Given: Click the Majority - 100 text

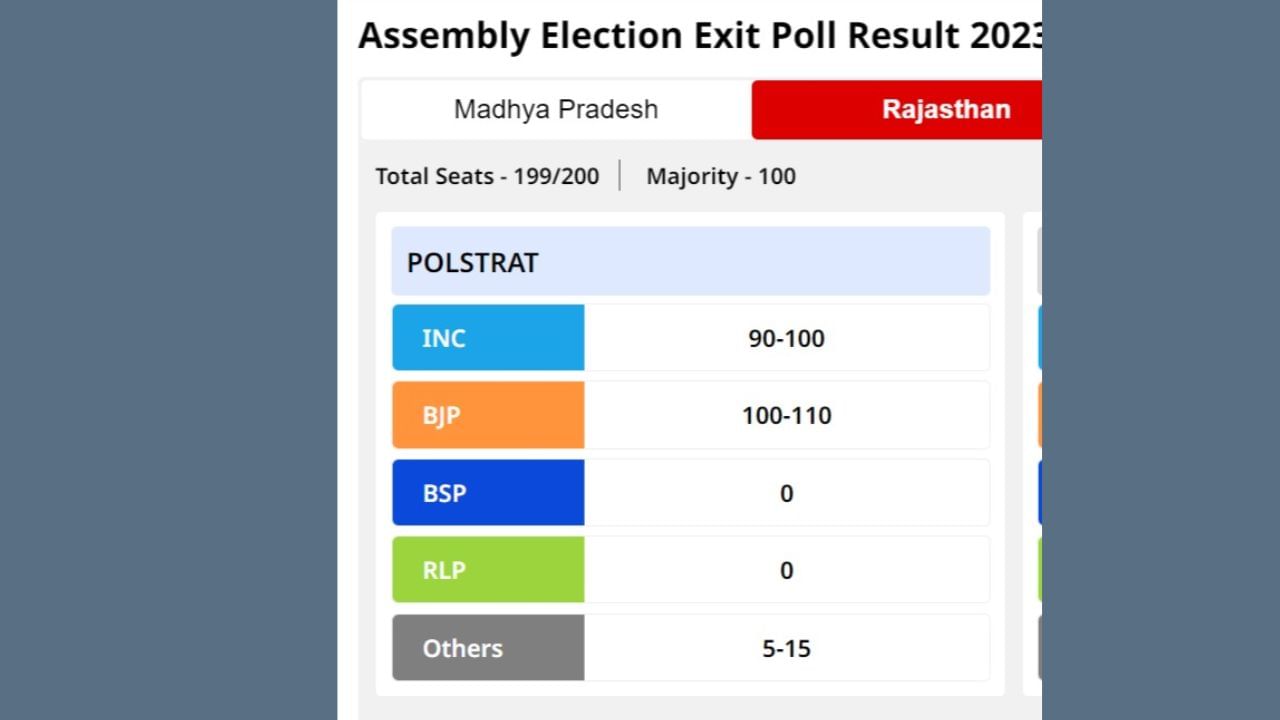Looking at the screenshot, I should point(721,177).
